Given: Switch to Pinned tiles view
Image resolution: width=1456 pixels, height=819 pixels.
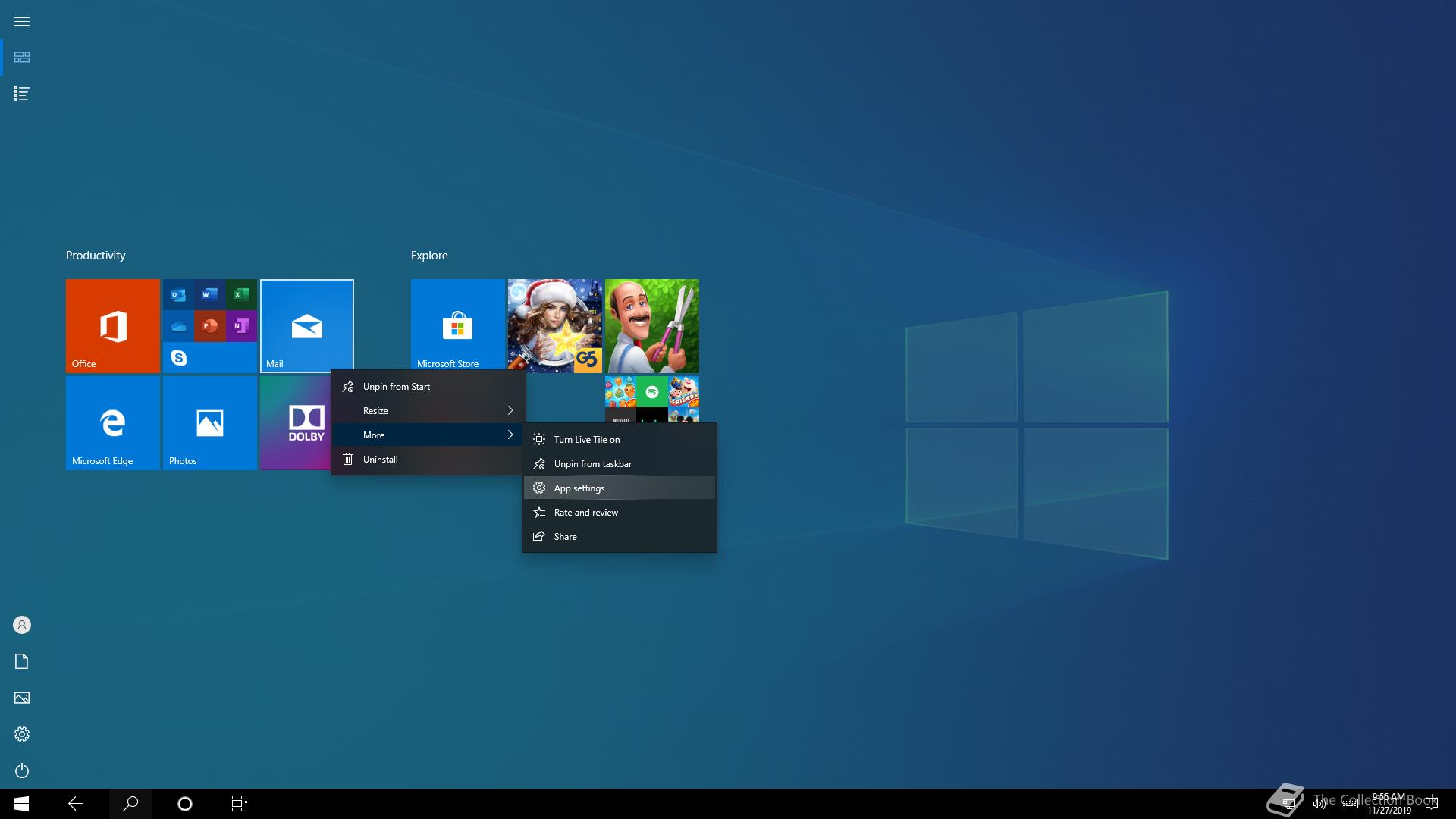Looking at the screenshot, I should point(22,58).
